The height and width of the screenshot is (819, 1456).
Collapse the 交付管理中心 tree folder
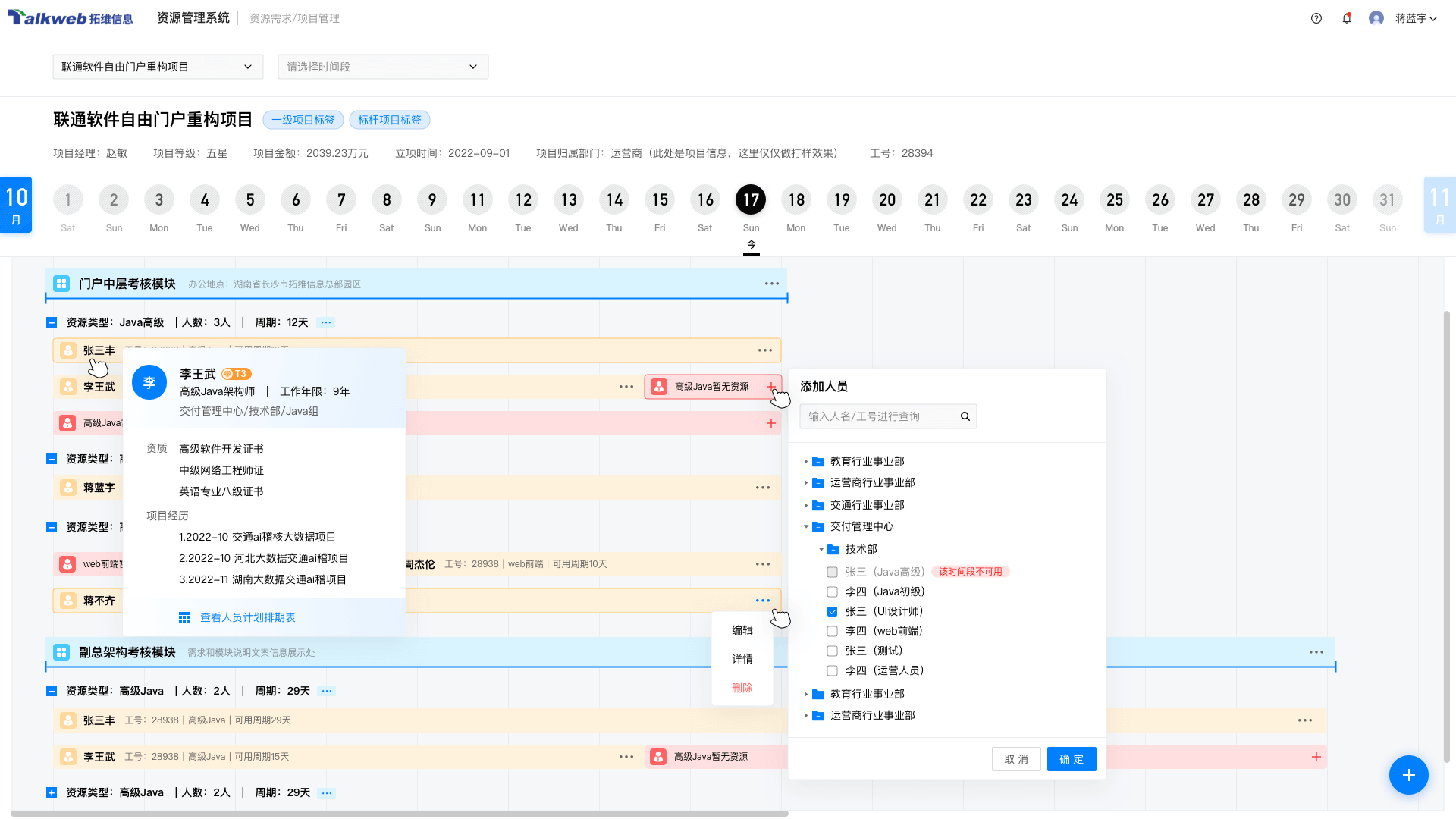click(x=806, y=526)
